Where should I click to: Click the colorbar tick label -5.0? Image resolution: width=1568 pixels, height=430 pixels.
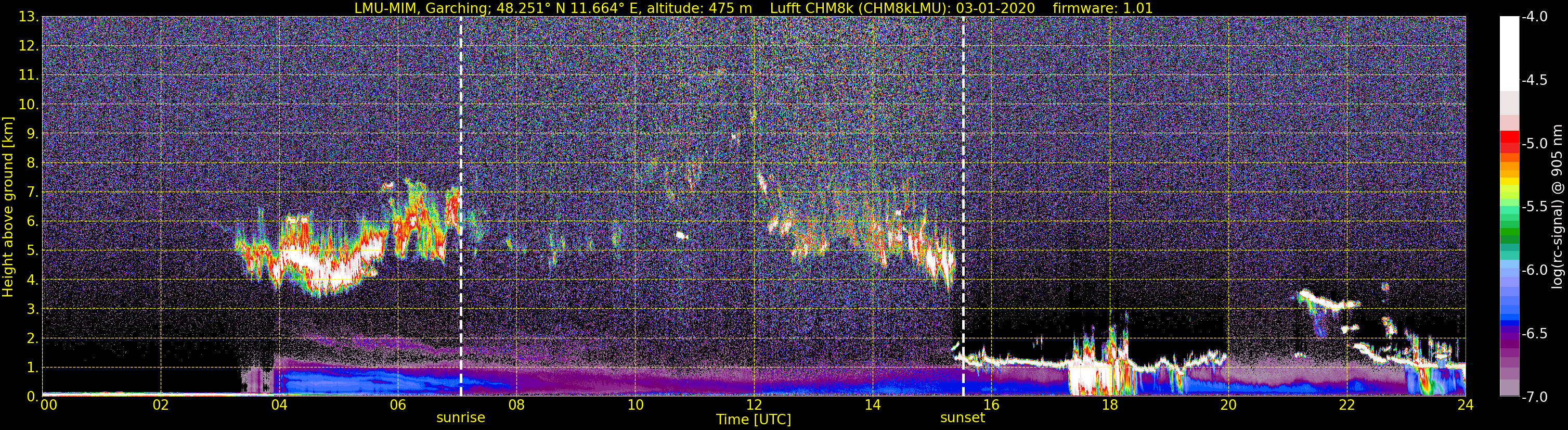pos(1534,144)
